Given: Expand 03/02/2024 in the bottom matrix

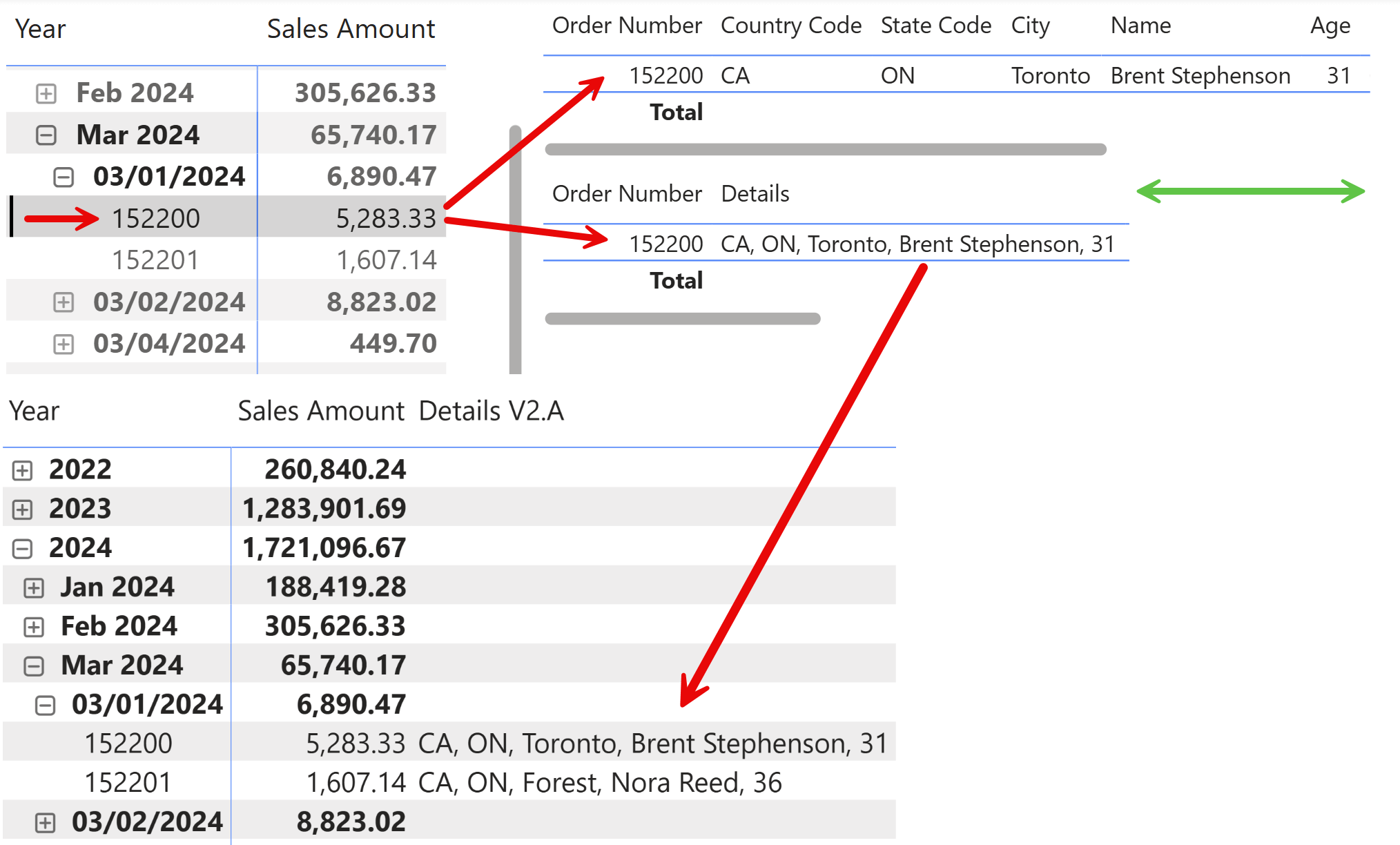Looking at the screenshot, I should tap(46, 823).
